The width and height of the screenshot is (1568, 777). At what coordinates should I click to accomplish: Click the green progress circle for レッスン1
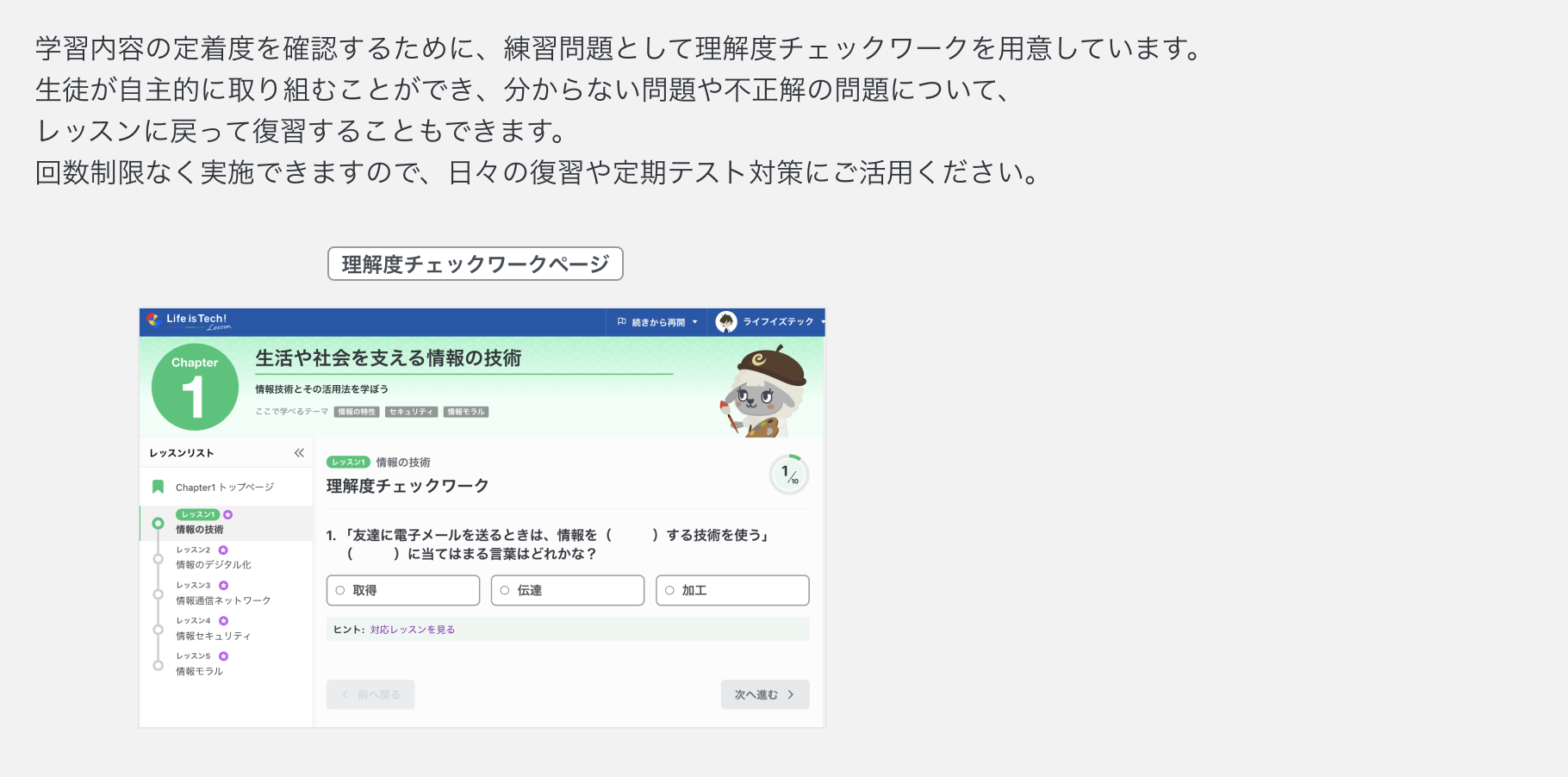158,523
